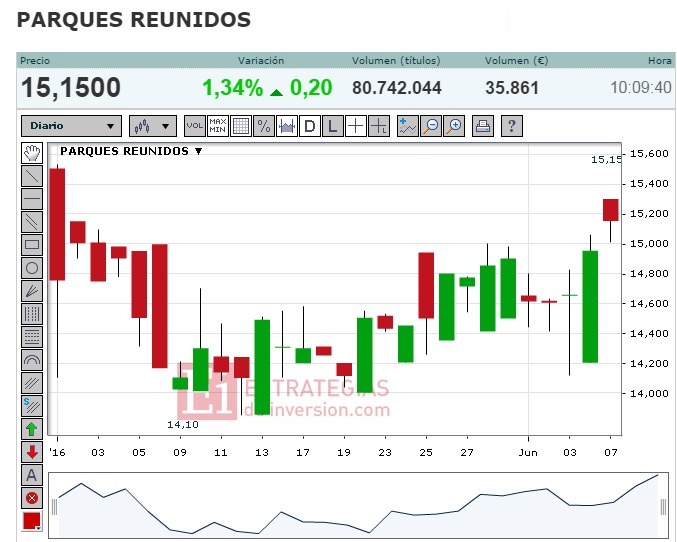Select the horizontal line drawing tool
Viewport: 677px width, 542px height.
coord(32,199)
